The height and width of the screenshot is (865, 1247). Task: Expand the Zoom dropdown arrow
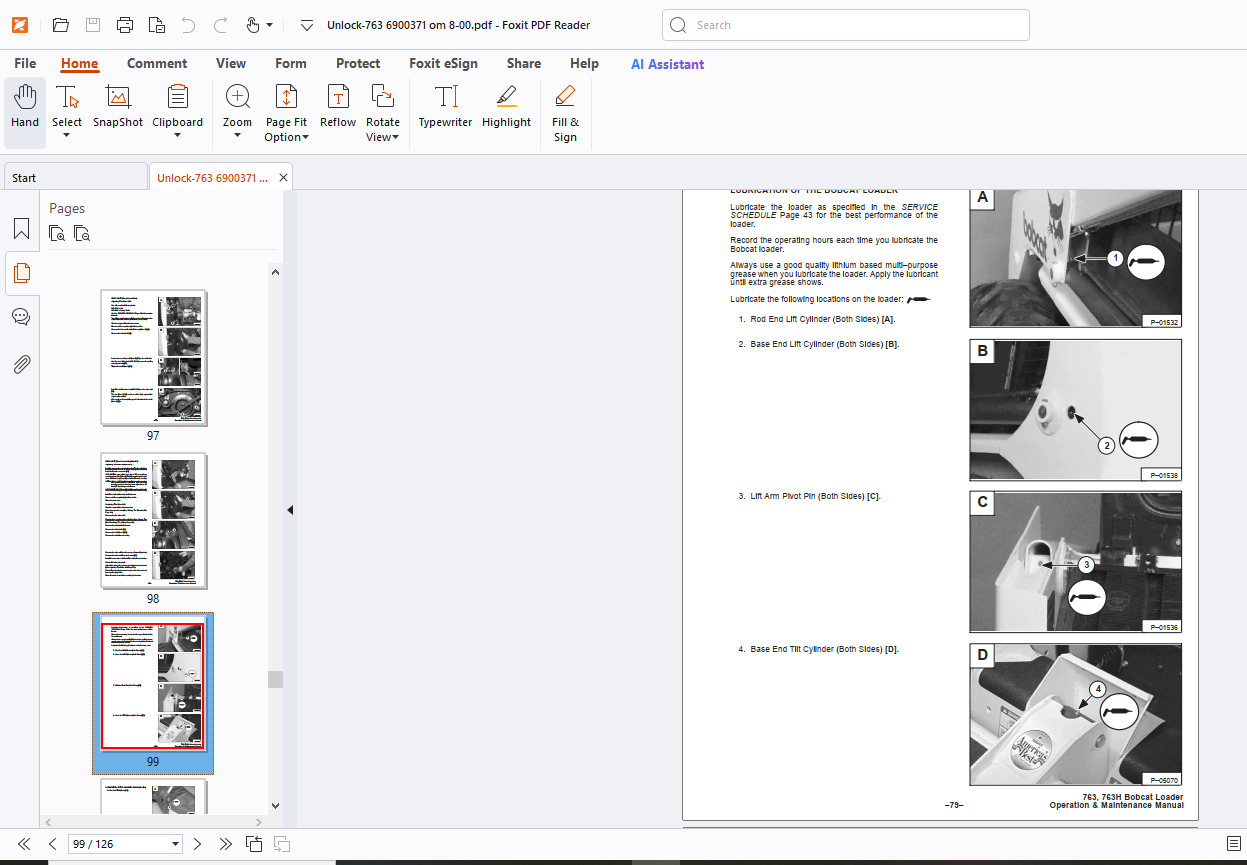237,136
